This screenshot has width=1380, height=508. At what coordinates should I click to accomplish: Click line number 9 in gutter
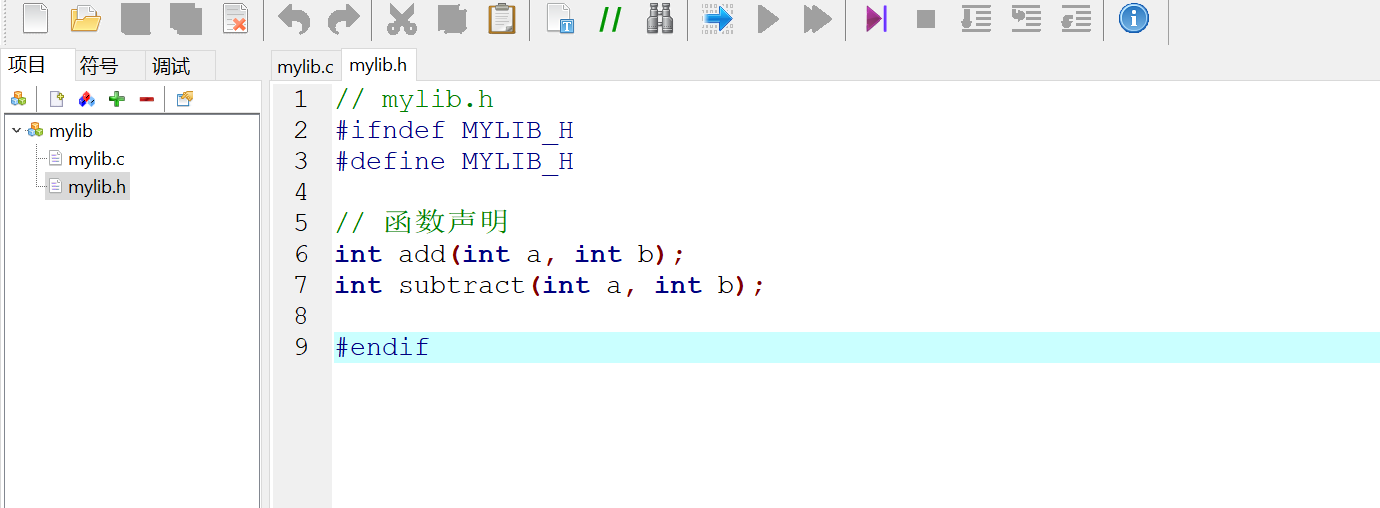click(300, 348)
